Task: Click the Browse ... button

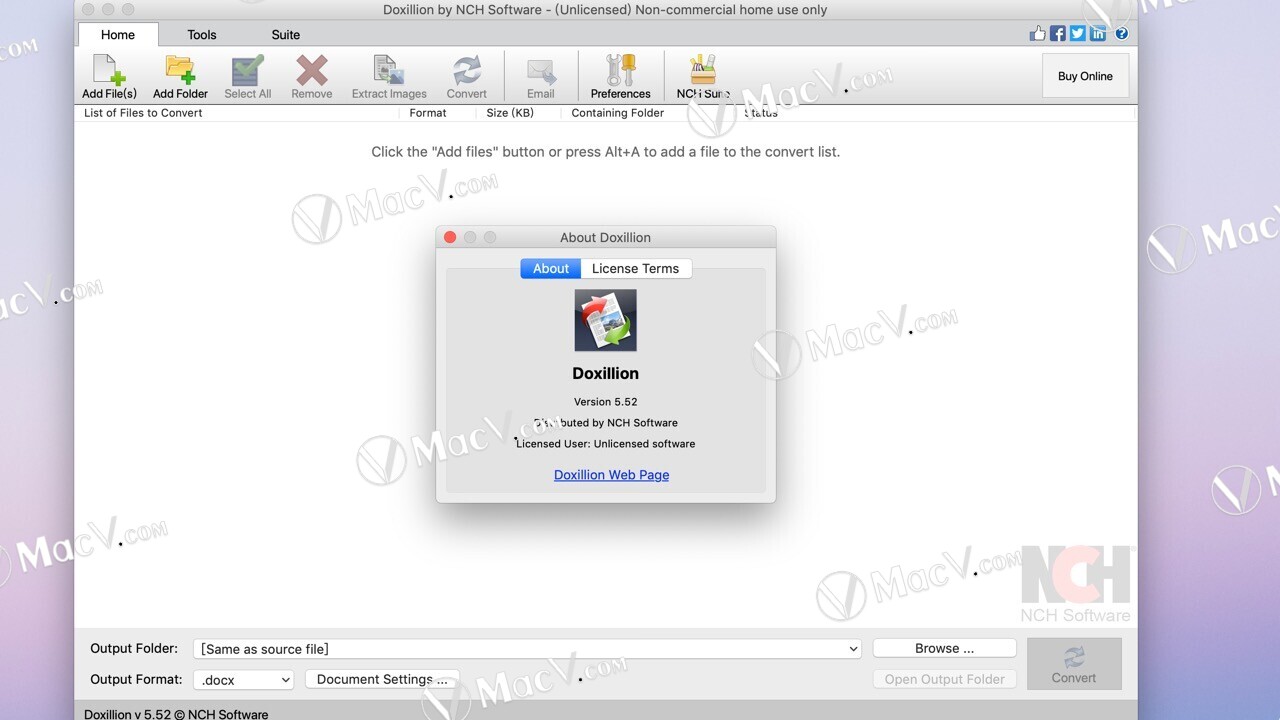Action: (x=944, y=648)
